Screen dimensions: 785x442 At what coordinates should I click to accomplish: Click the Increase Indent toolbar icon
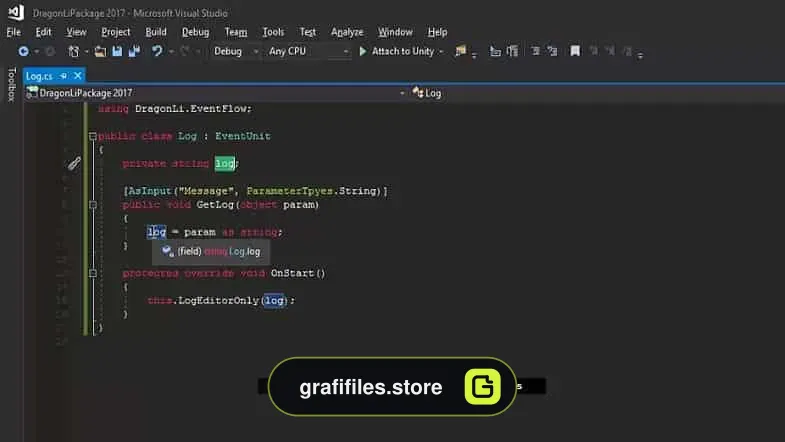pos(512,51)
